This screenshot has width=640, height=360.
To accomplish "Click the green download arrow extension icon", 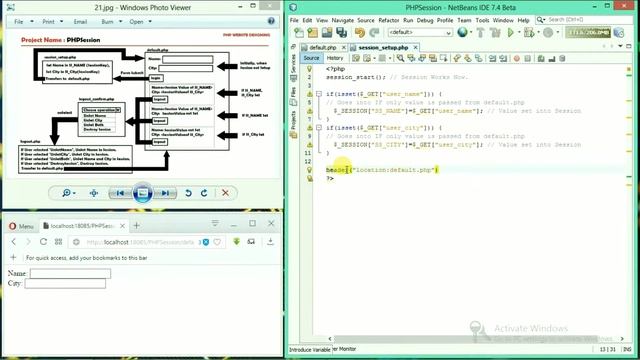I will coord(236,242).
